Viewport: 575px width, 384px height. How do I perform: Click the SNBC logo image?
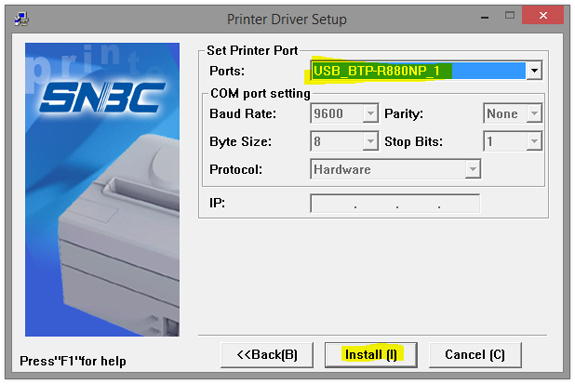tap(103, 97)
